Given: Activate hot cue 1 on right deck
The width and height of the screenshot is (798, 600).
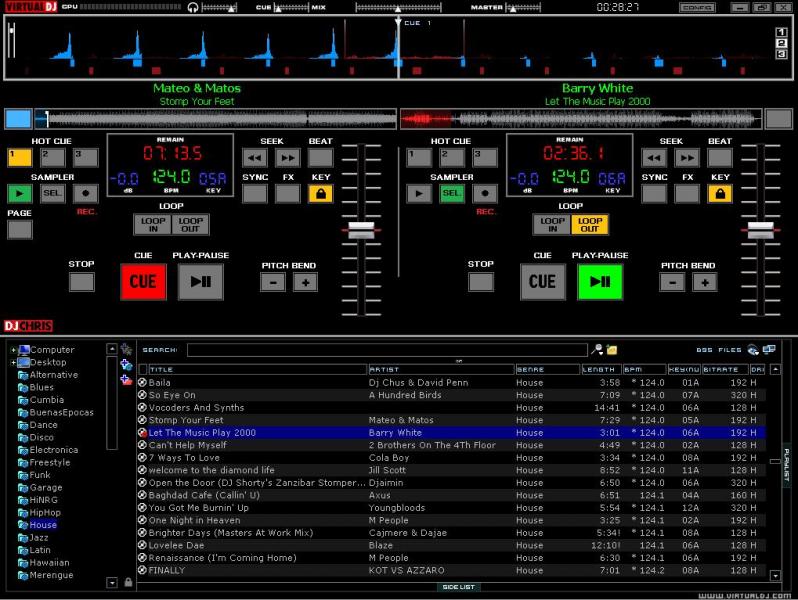Looking at the screenshot, I should pos(419,157).
